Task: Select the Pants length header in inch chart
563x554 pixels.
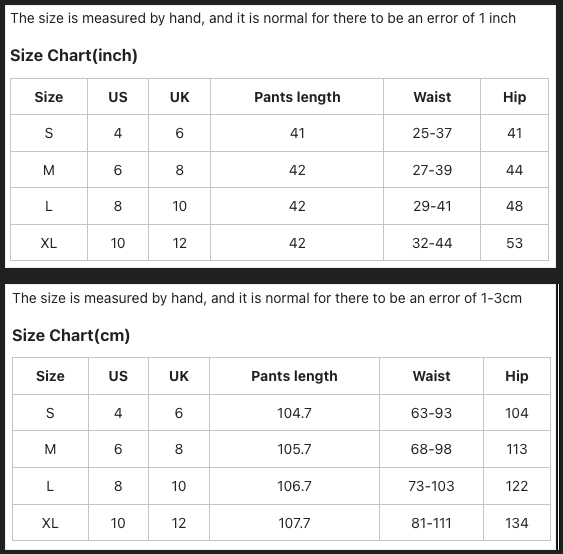Action: point(297,97)
